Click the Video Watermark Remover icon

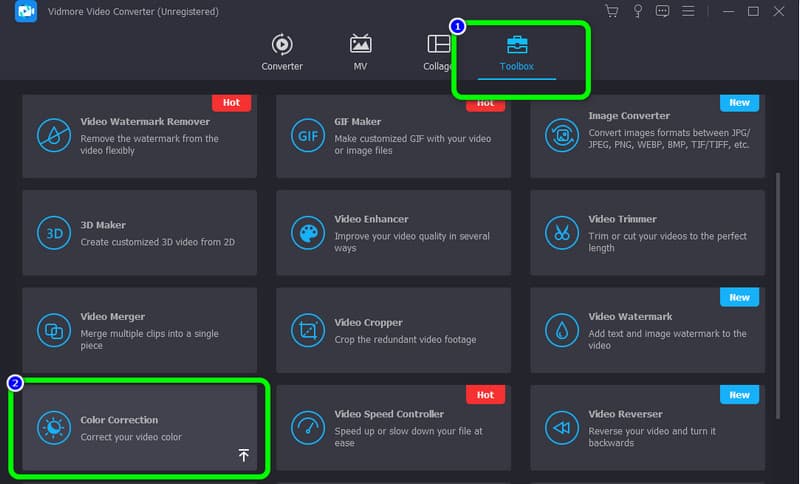coord(52,135)
